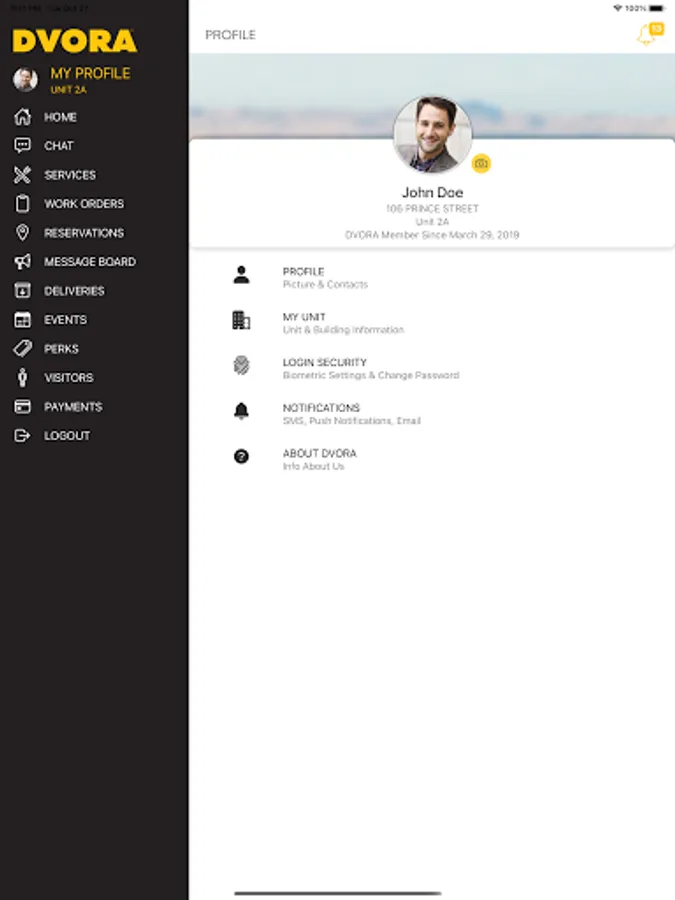Open EVENTS menu label
The height and width of the screenshot is (900, 675).
tap(65, 320)
